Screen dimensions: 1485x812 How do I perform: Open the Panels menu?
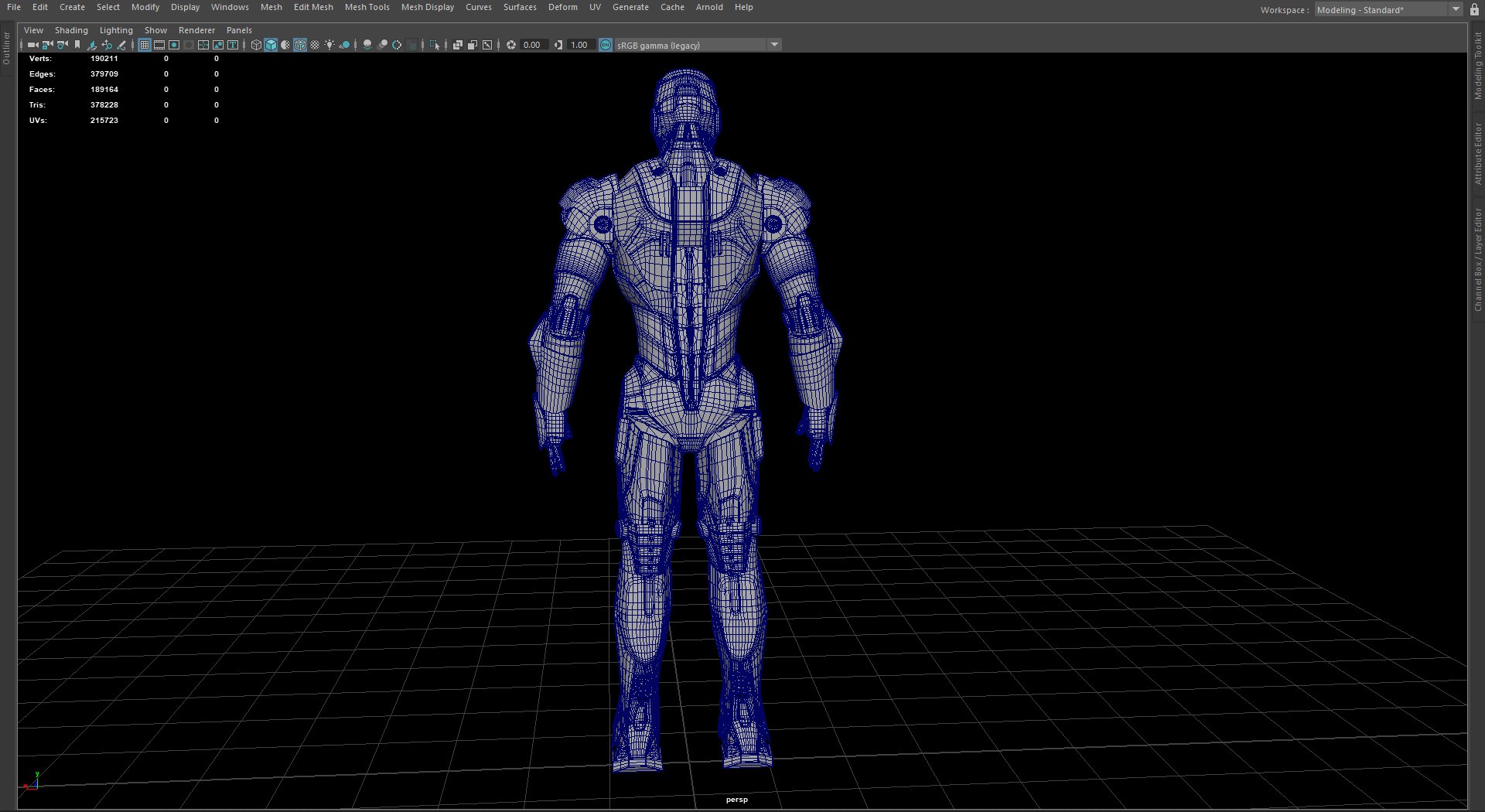click(x=239, y=30)
